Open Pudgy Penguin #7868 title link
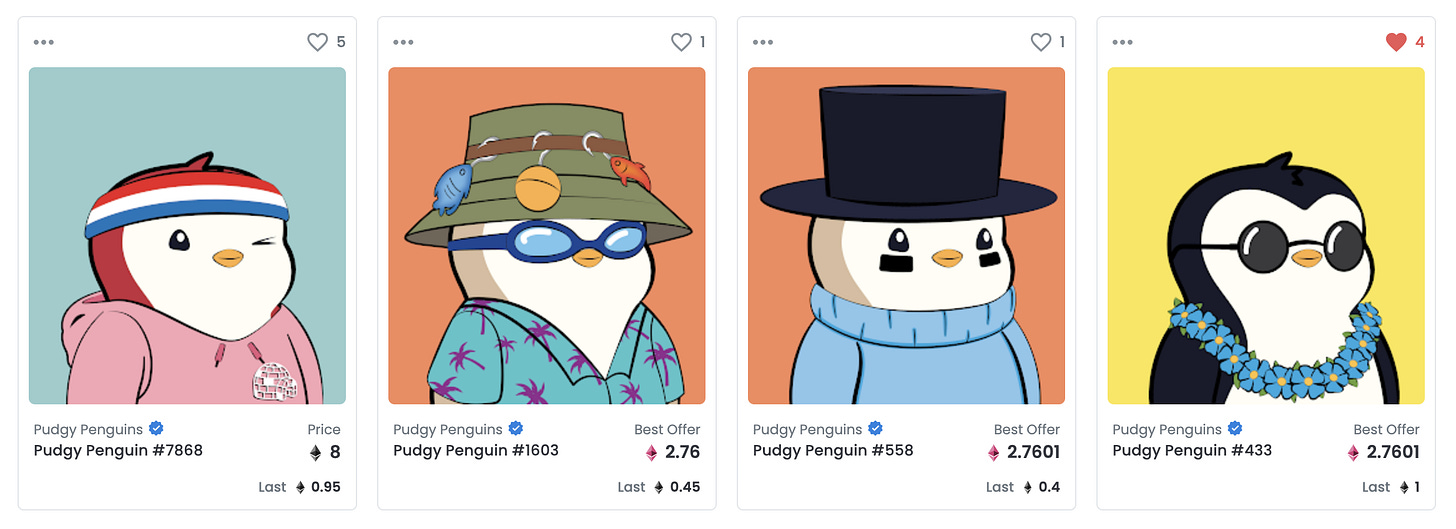Image resolution: width=1456 pixels, height=529 pixels. click(x=118, y=450)
